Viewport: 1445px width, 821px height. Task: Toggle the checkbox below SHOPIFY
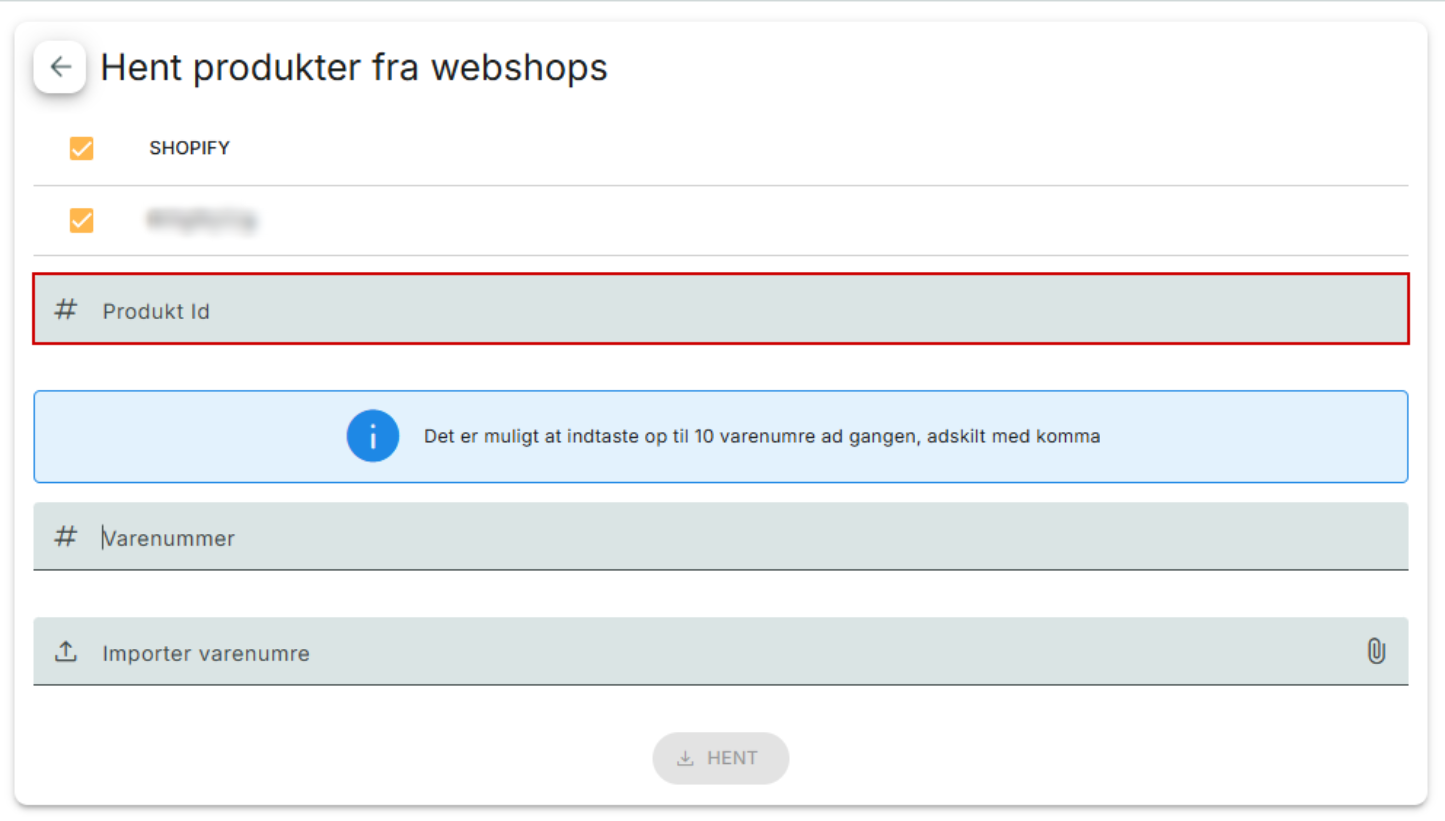pyautogui.click(x=81, y=220)
